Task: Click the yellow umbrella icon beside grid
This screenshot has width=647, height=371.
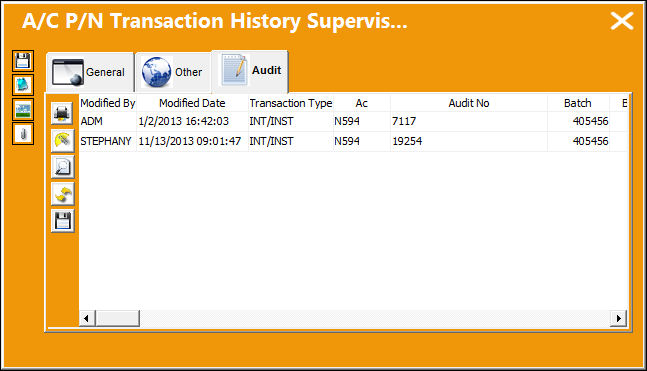Action: pos(62,140)
